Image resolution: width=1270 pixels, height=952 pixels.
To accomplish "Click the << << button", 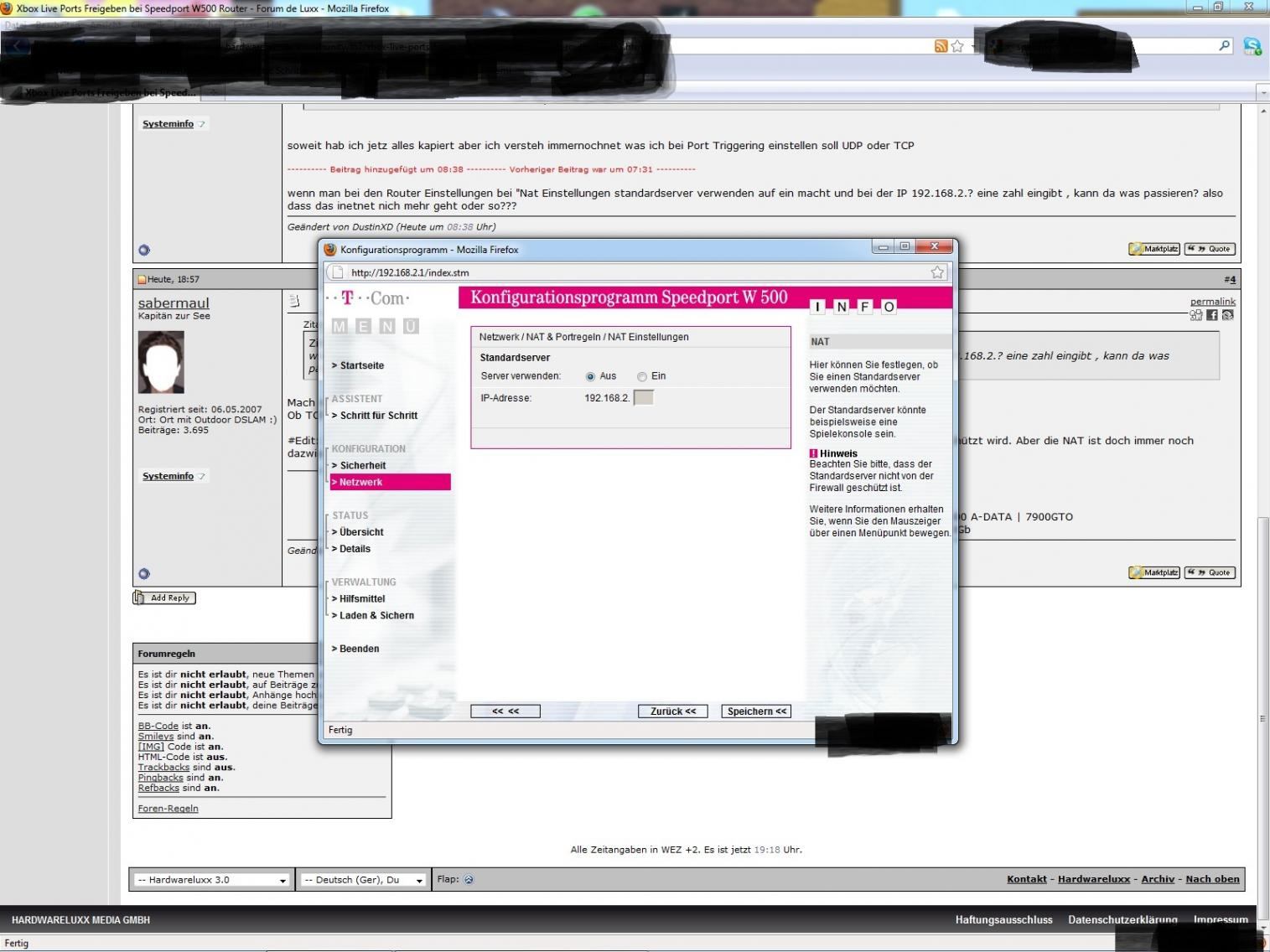I will (505, 711).
